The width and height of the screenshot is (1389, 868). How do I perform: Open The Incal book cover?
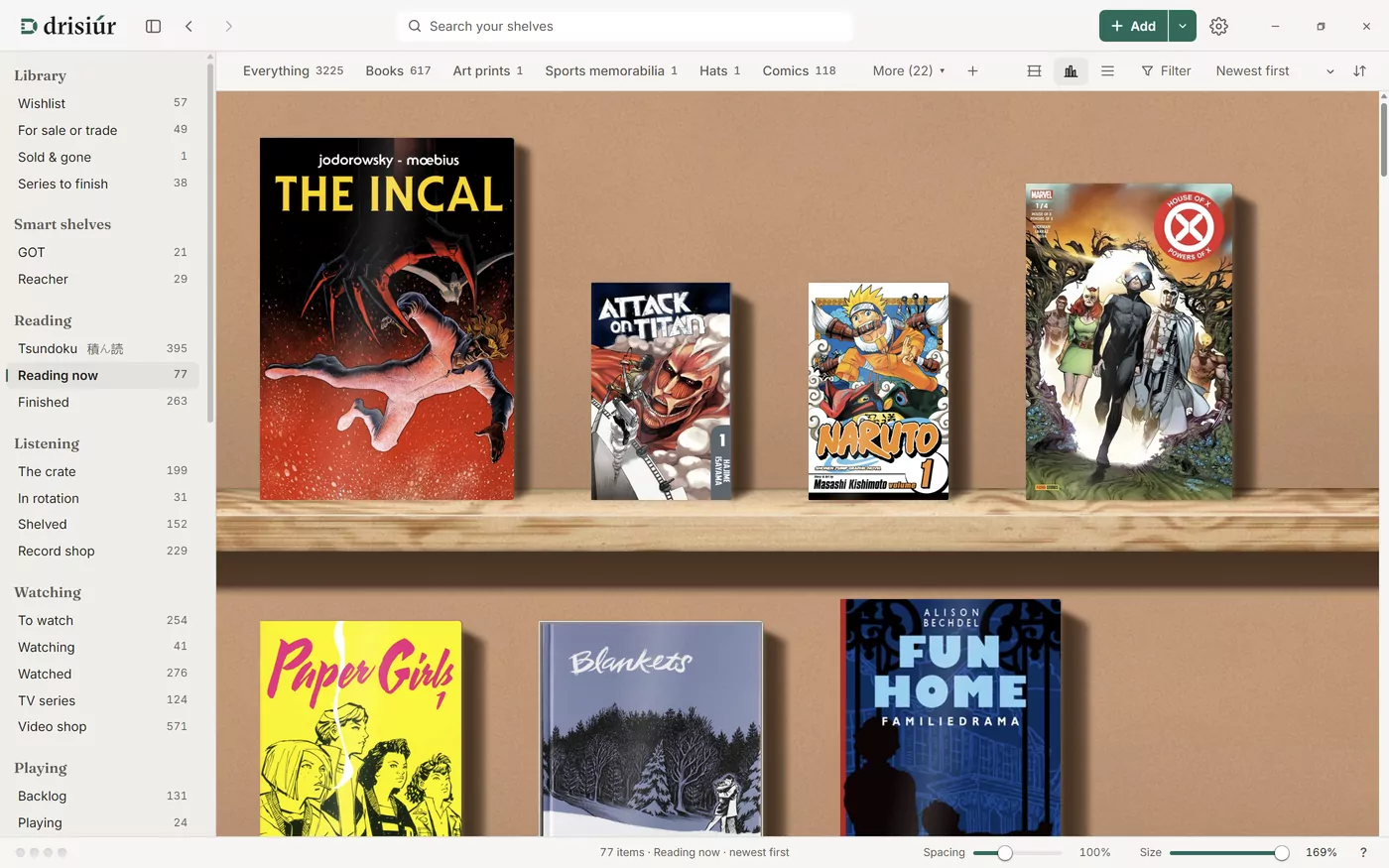pos(387,318)
